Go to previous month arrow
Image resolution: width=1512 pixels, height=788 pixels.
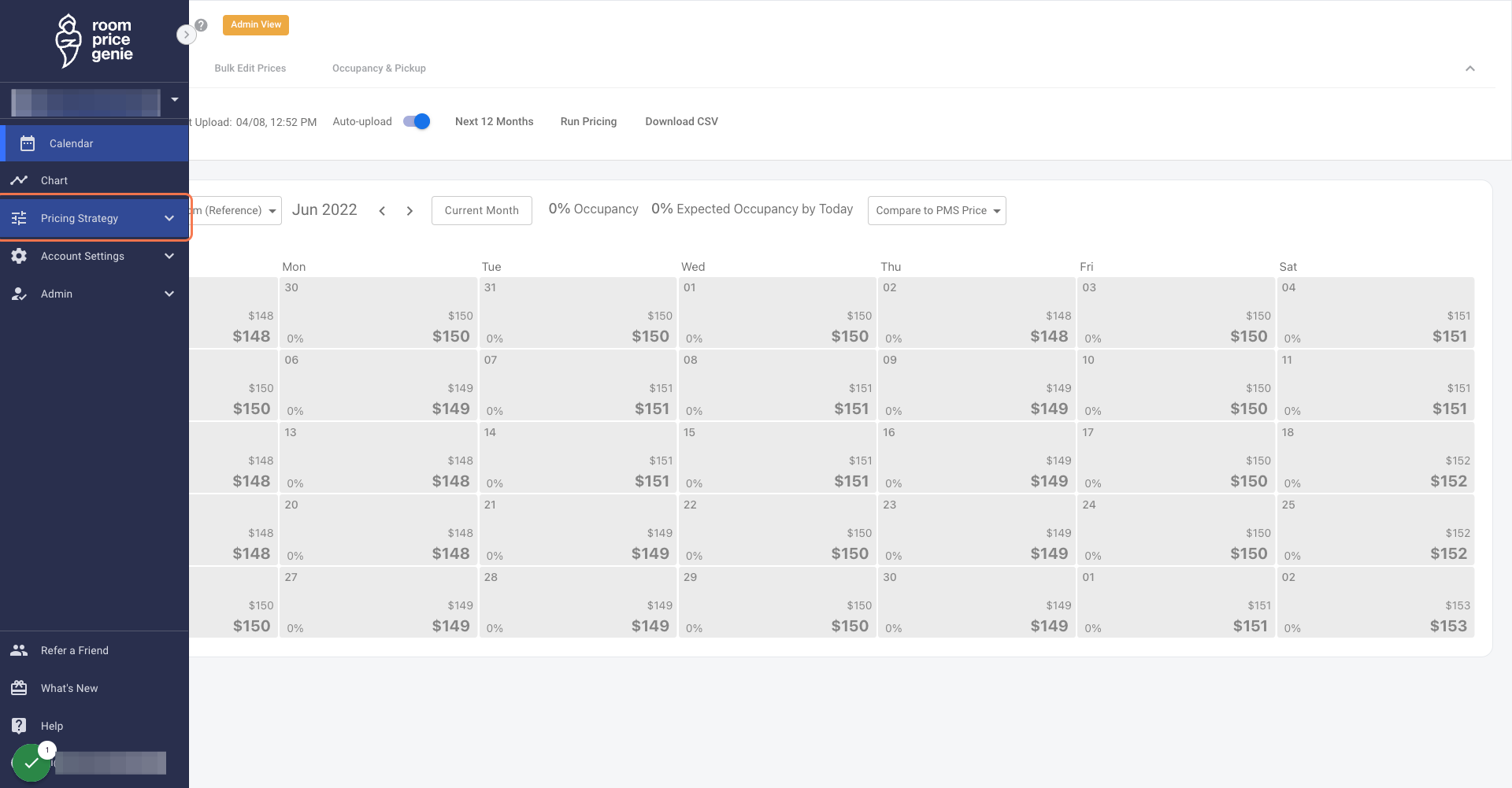click(x=382, y=210)
